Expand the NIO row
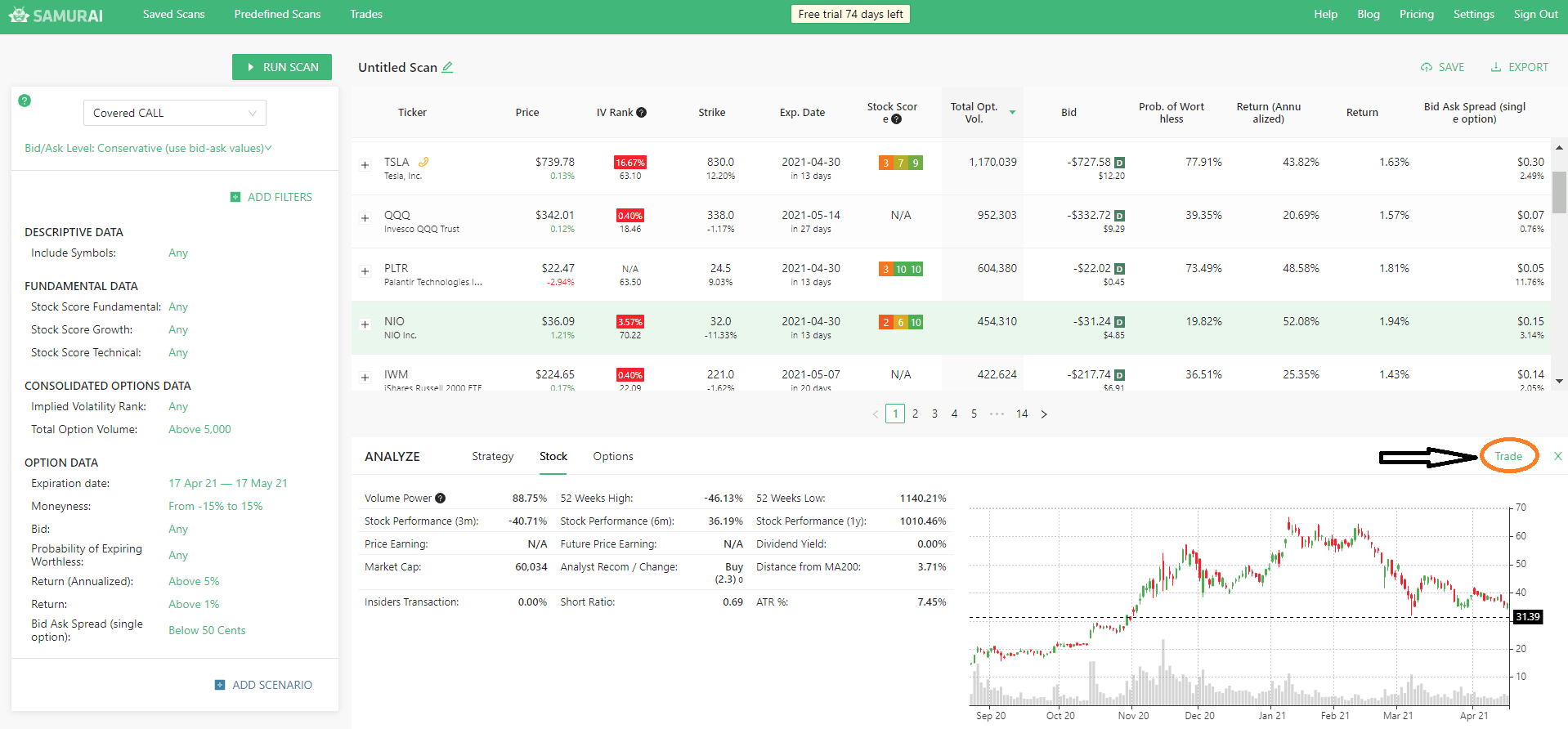The image size is (1568, 729). point(365,324)
